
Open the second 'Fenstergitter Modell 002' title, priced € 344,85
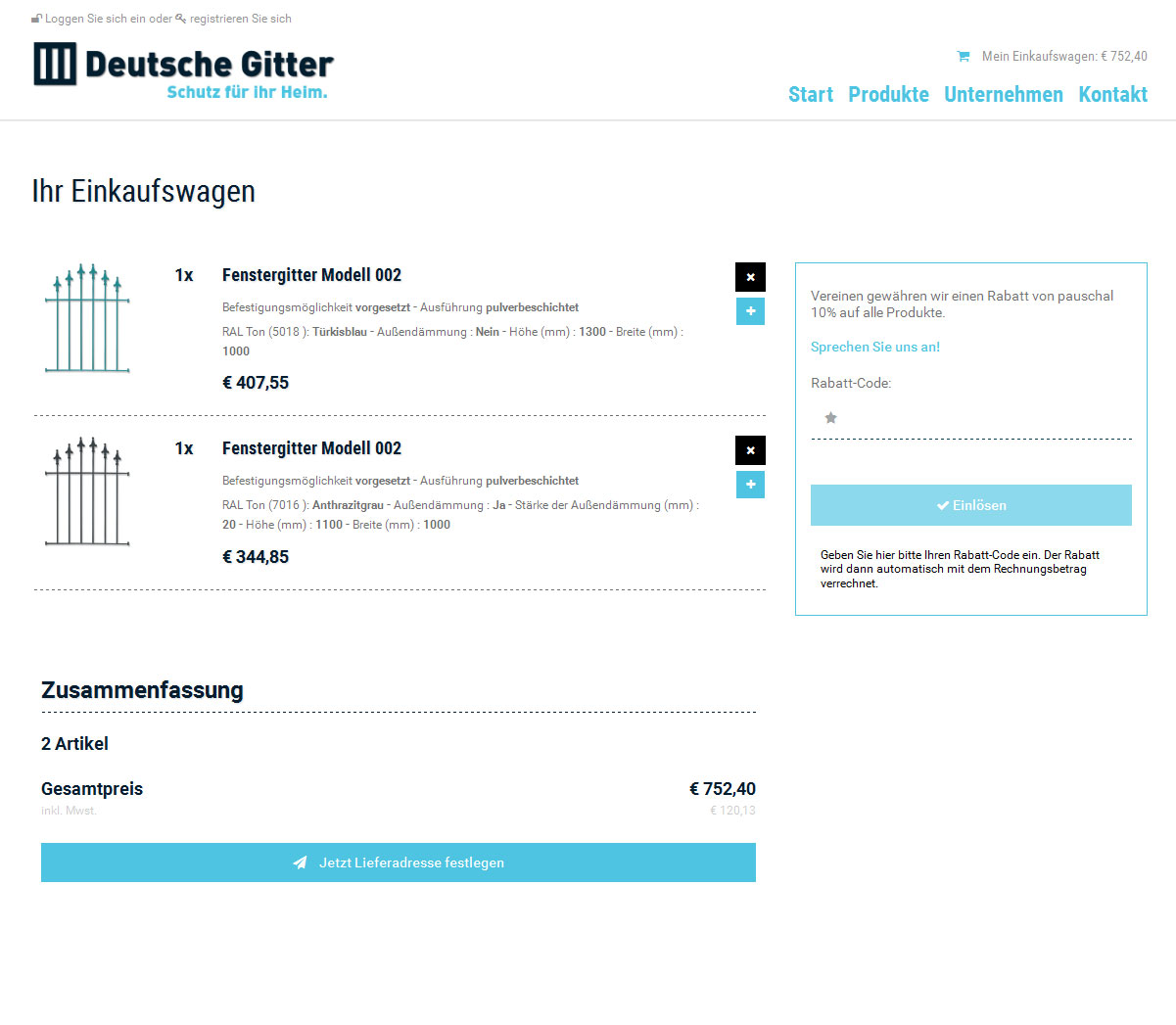(x=311, y=448)
